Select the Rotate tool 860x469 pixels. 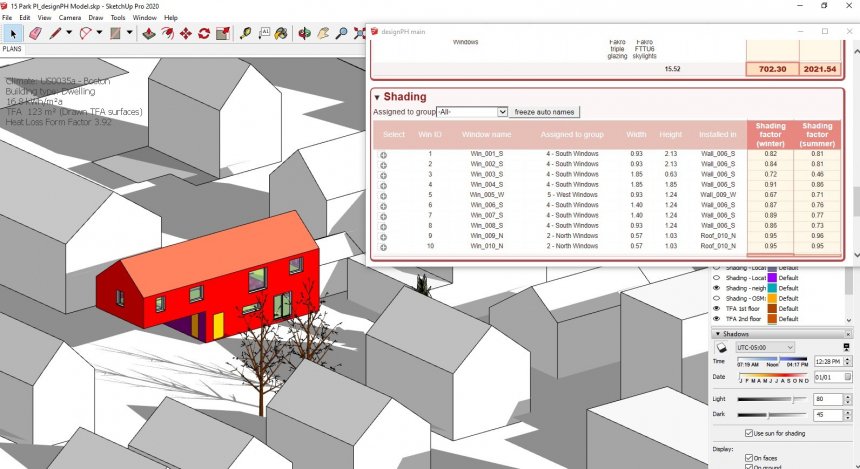204,34
